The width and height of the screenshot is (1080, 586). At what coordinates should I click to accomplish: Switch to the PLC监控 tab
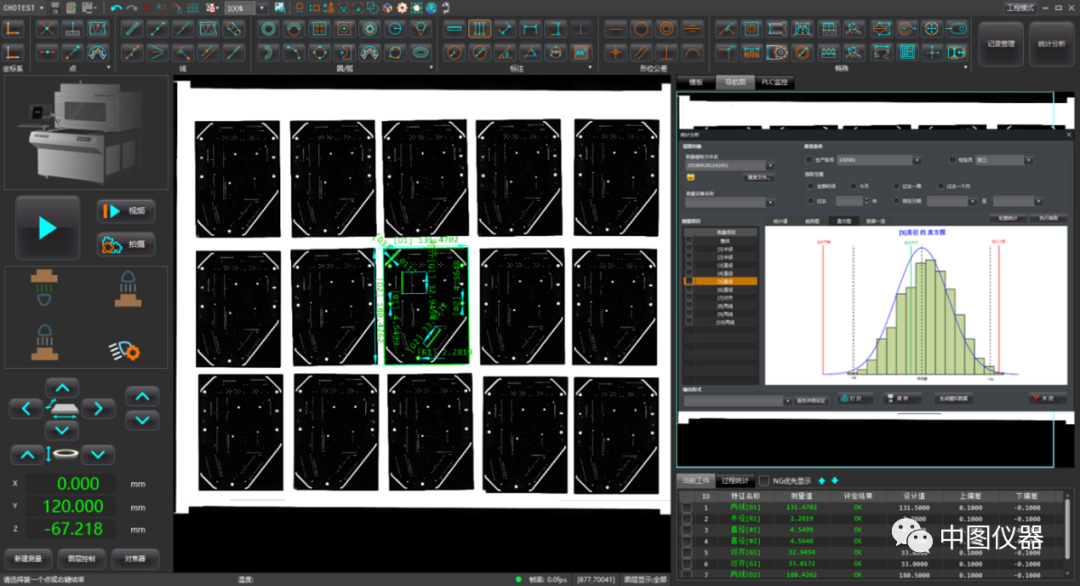[775, 82]
